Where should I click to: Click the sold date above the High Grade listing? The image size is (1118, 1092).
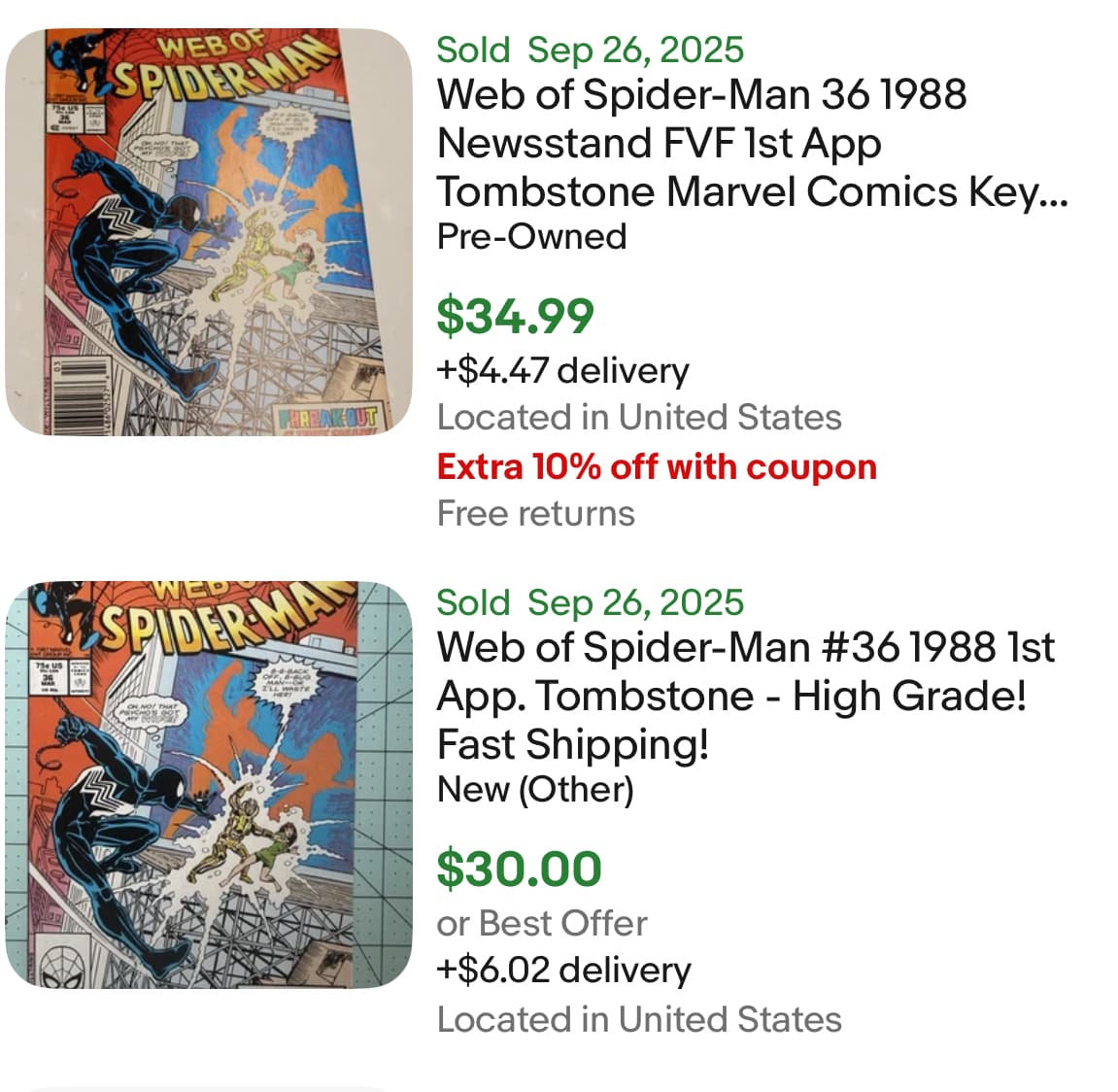tap(590, 602)
